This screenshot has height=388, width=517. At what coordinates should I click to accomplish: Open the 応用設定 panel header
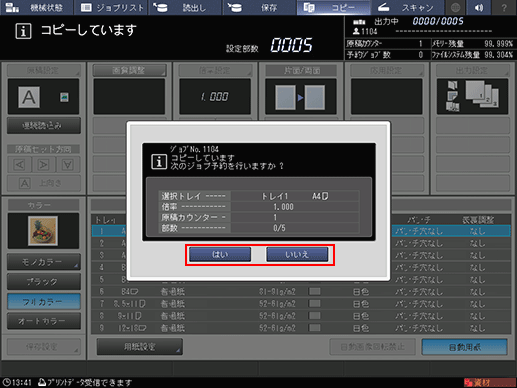tap(387, 71)
